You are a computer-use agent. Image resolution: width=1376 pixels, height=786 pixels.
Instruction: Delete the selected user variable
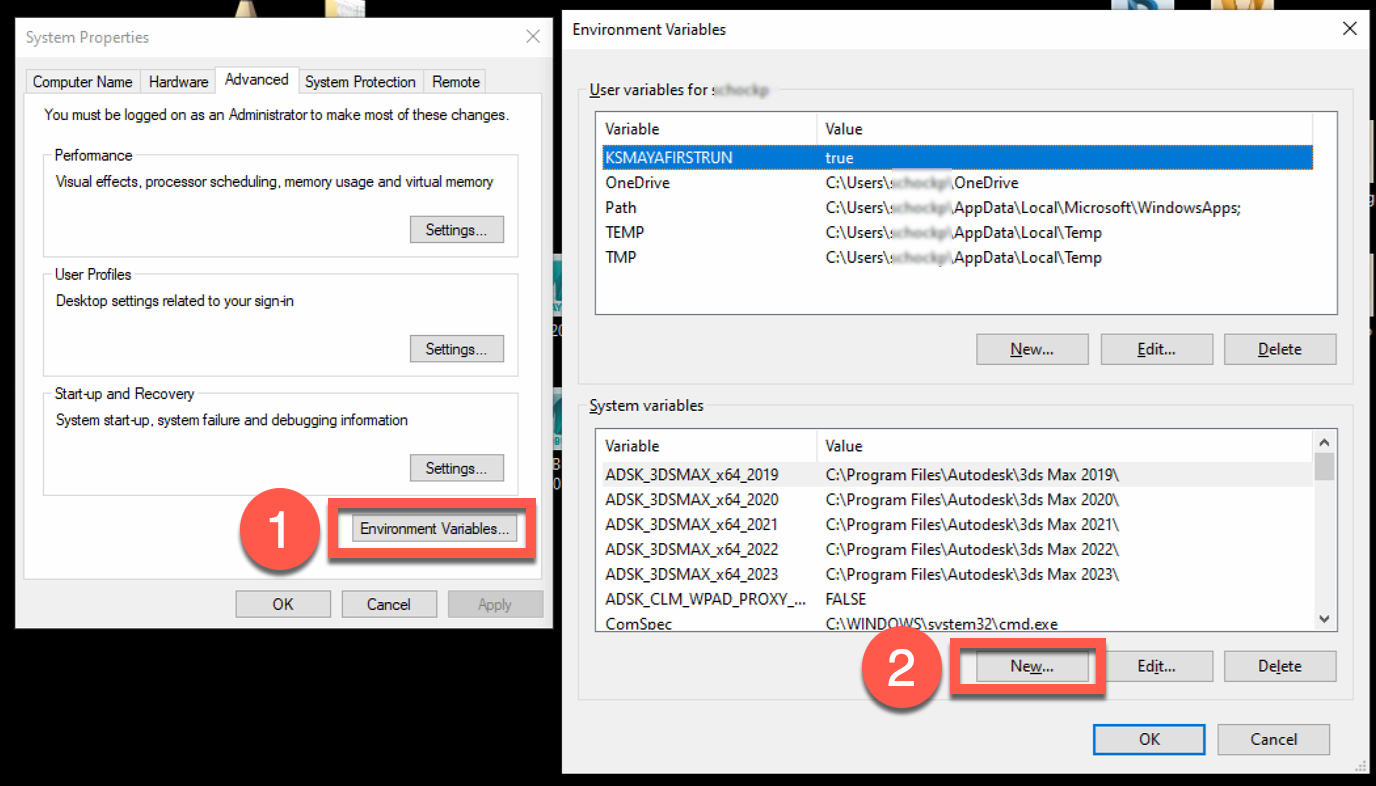click(x=1280, y=348)
